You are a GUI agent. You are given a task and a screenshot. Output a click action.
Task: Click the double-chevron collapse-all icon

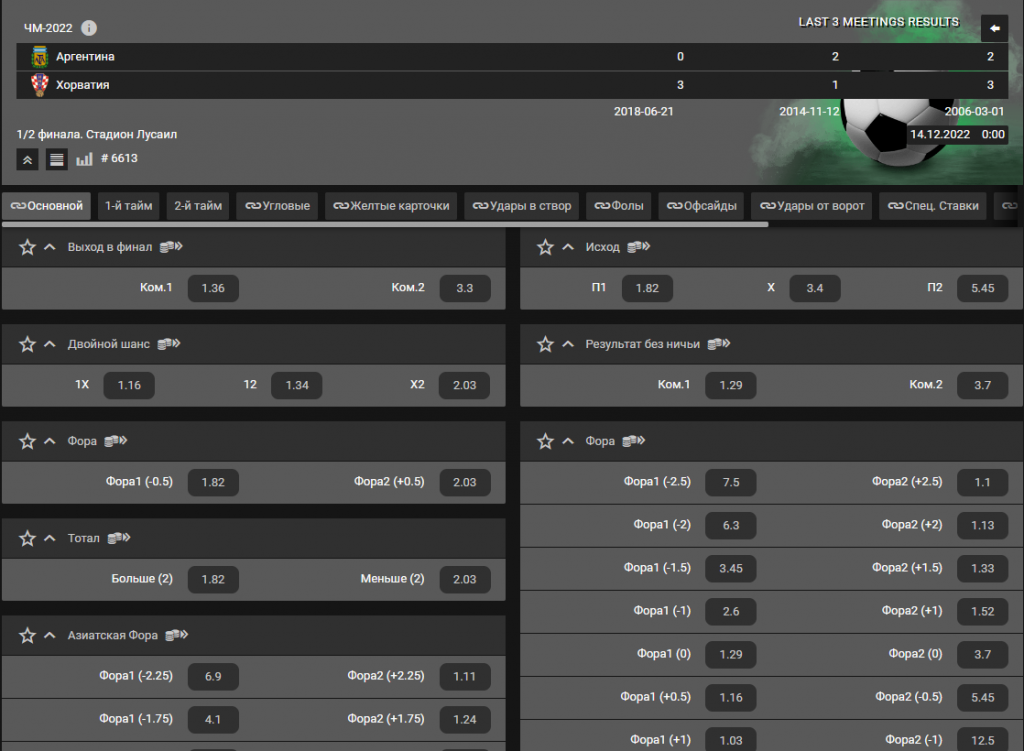click(28, 159)
